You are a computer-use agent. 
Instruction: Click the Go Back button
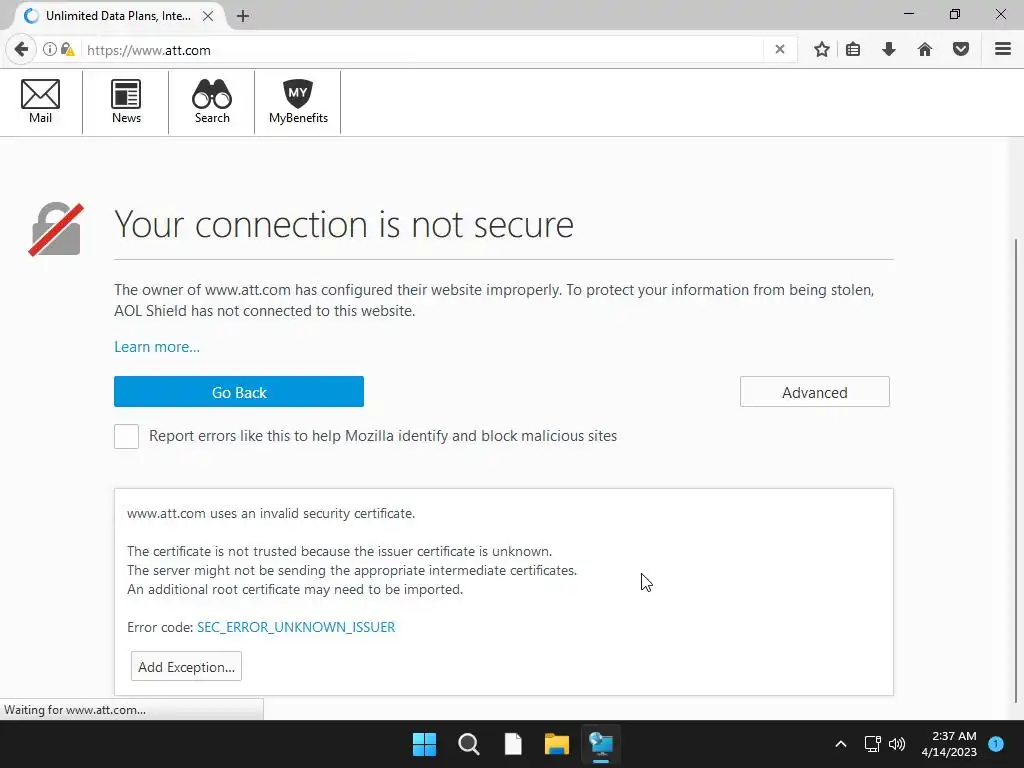(x=238, y=392)
